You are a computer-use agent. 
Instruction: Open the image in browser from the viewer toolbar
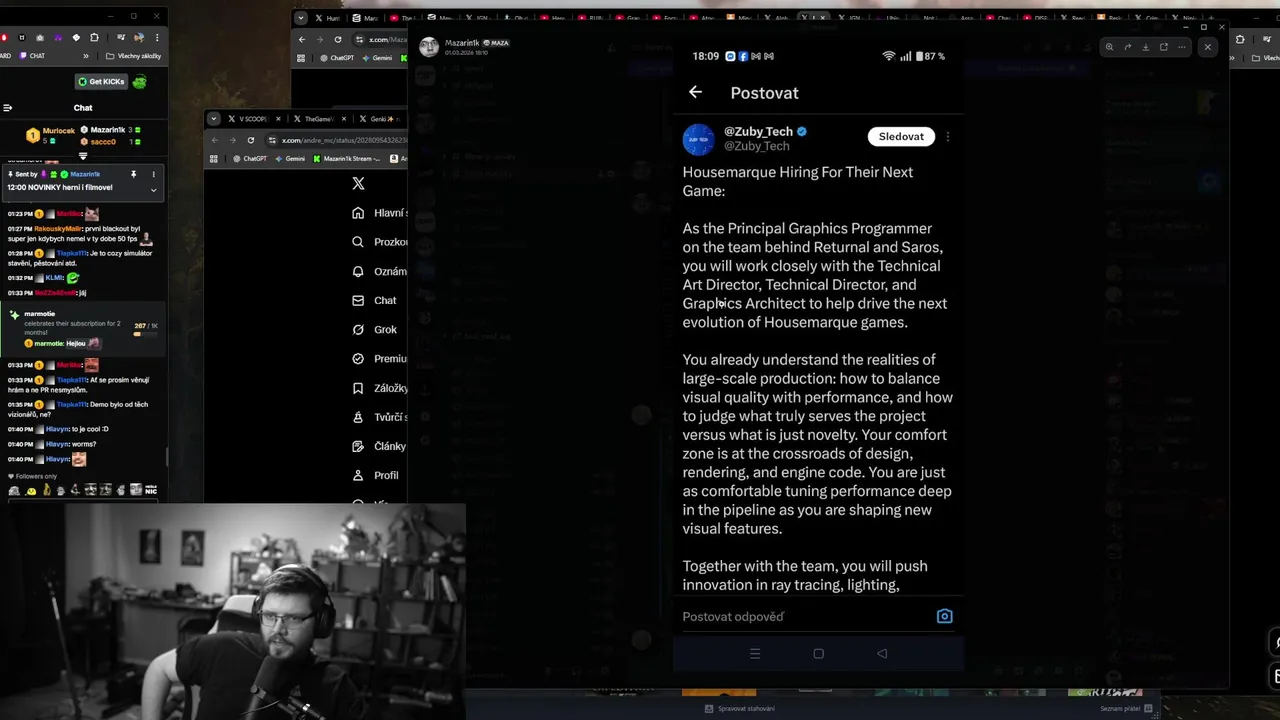(1164, 47)
